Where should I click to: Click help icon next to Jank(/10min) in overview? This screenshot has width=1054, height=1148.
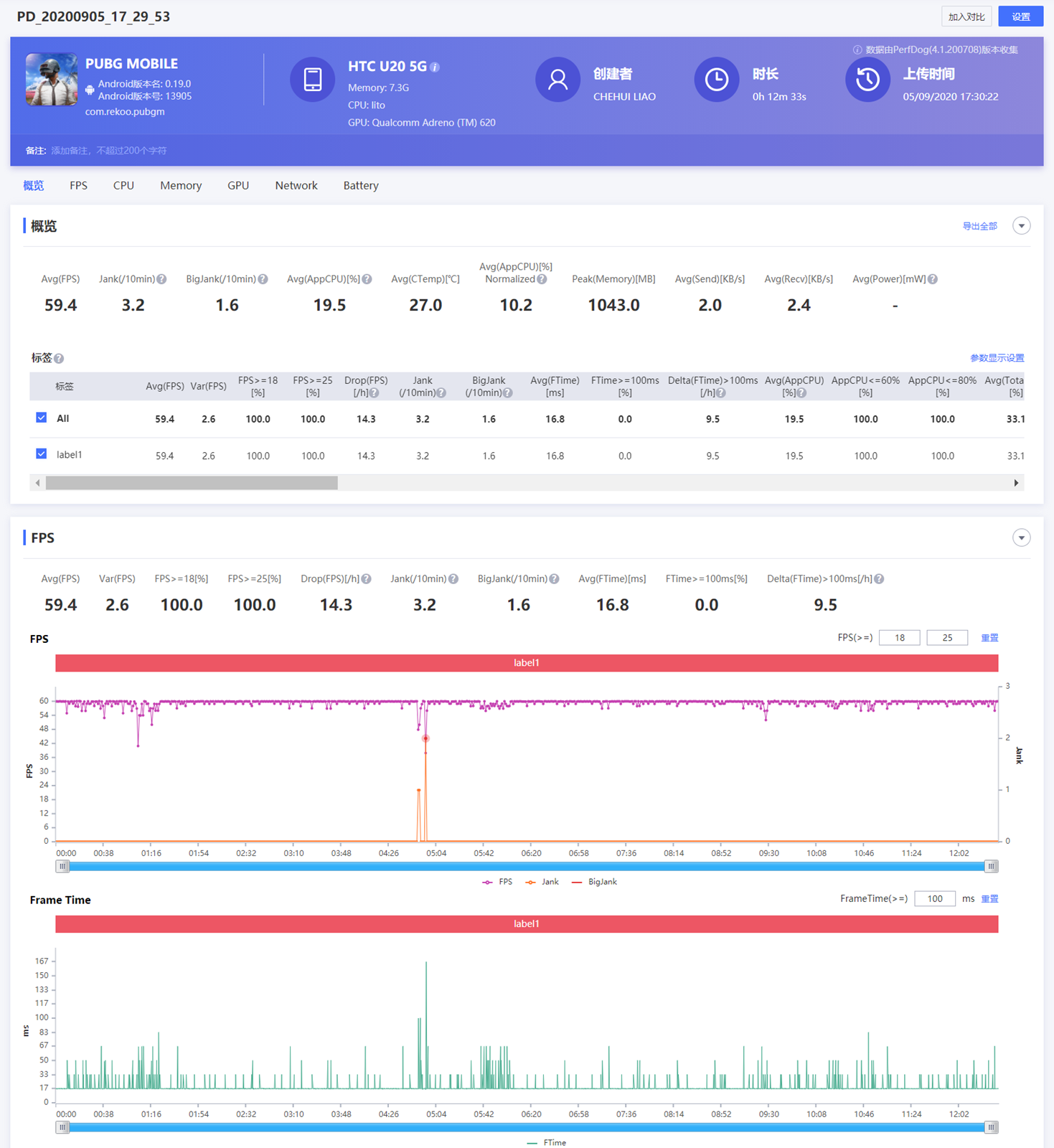click(x=162, y=279)
